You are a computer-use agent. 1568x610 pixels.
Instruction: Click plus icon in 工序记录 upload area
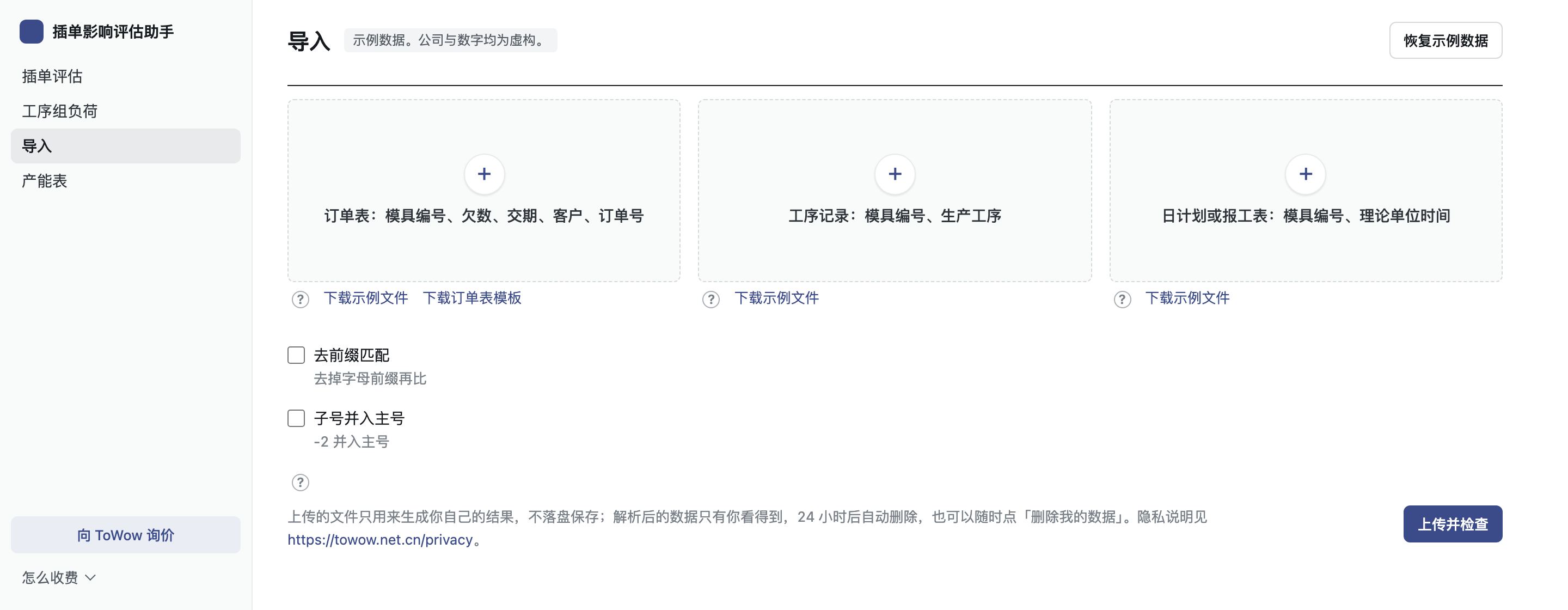(x=895, y=174)
